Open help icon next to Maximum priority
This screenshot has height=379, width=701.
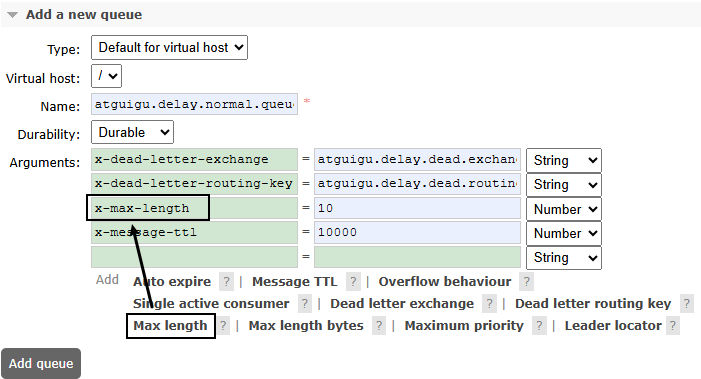(x=539, y=326)
